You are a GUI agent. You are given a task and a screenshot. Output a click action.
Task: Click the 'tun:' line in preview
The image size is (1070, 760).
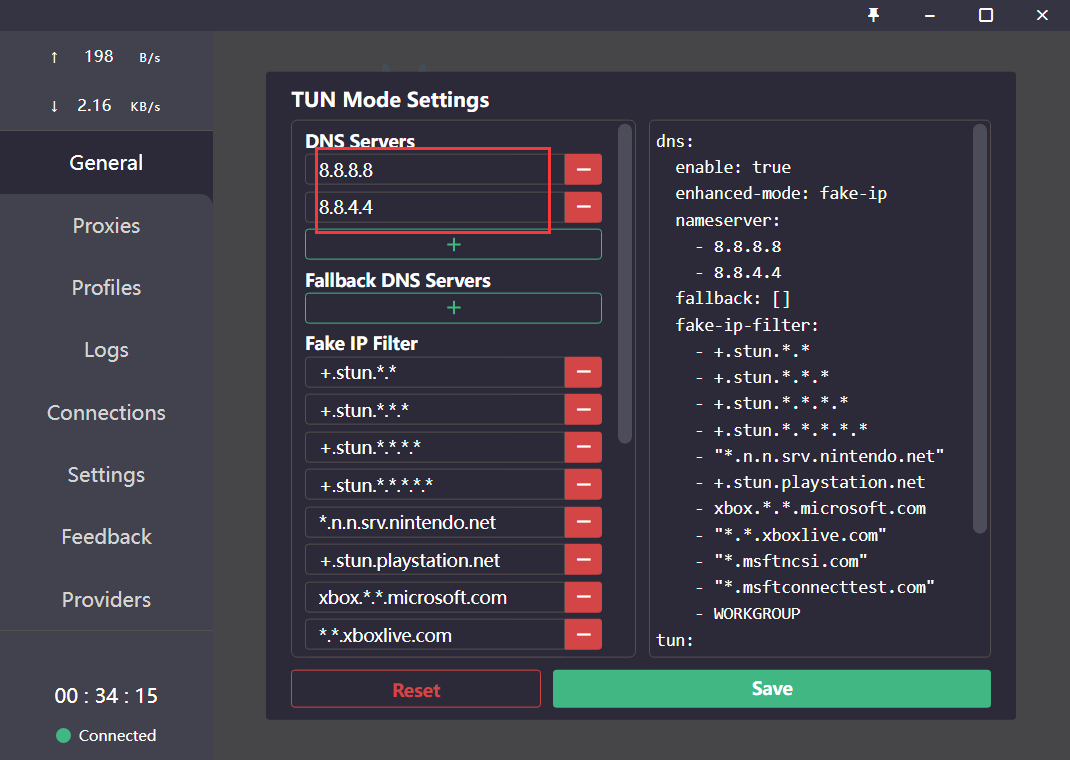[x=675, y=640]
